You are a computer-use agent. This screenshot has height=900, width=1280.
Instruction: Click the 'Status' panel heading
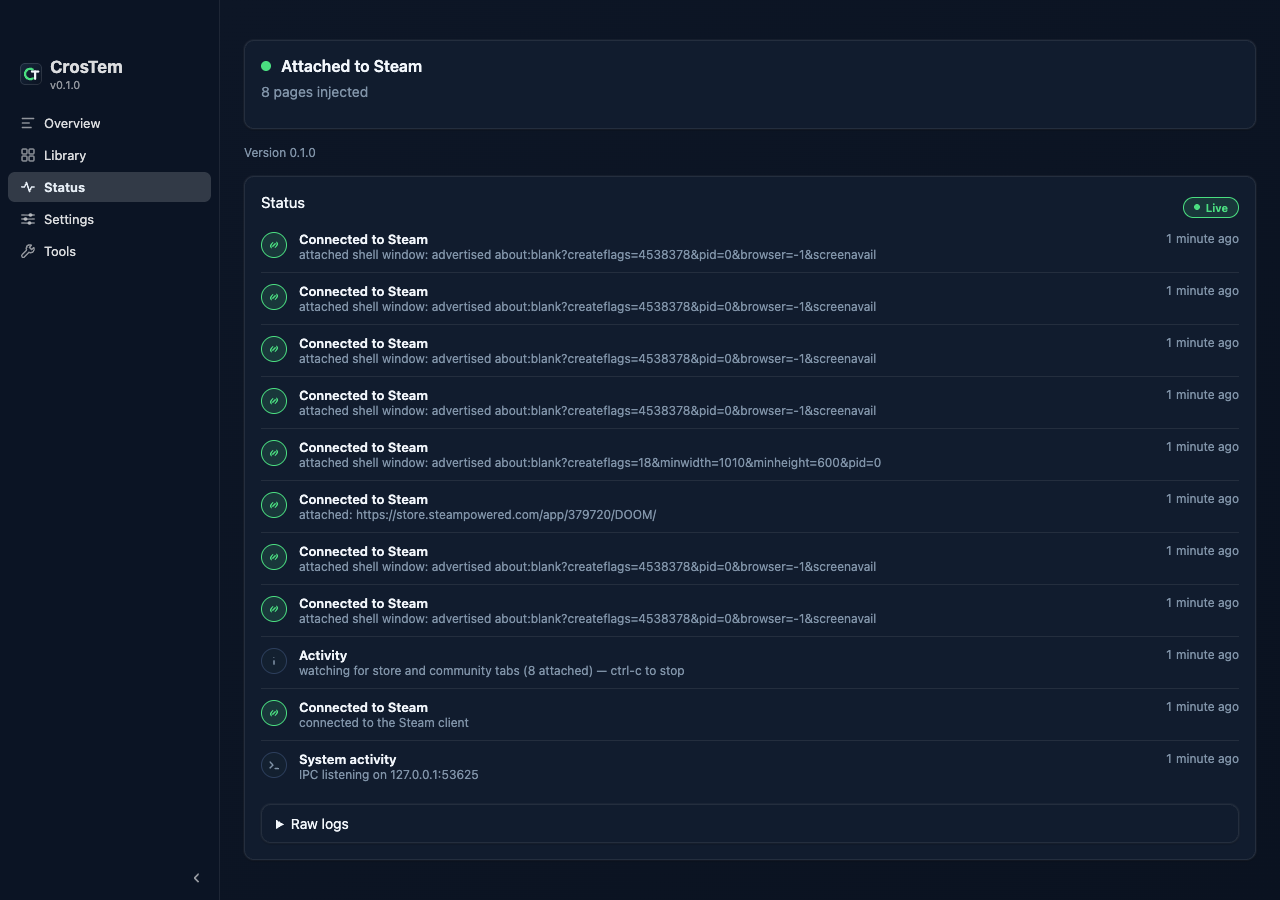tap(283, 203)
